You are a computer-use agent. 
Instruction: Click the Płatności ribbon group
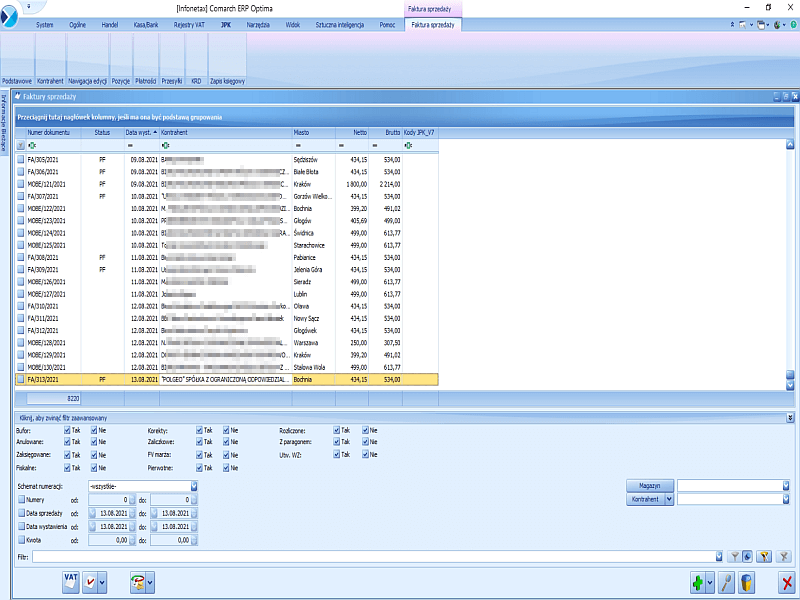(146, 81)
